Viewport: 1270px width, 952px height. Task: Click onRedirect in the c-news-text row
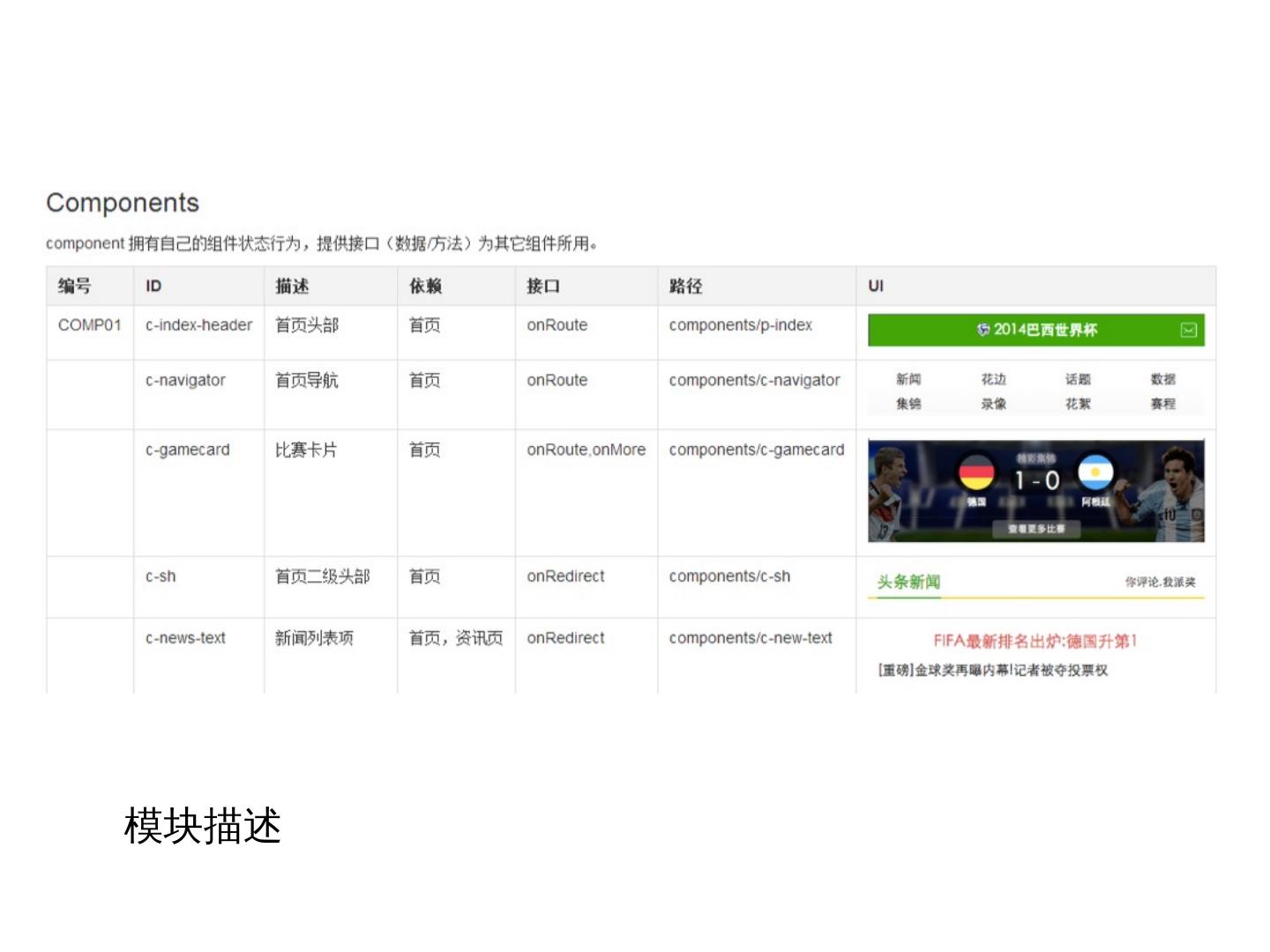click(566, 638)
